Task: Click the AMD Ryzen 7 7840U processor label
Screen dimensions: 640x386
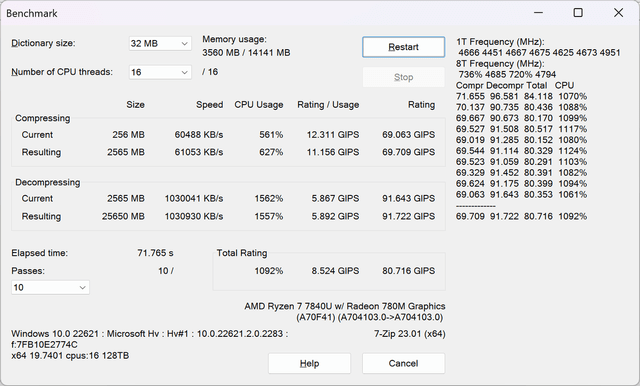Action: tap(345, 306)
